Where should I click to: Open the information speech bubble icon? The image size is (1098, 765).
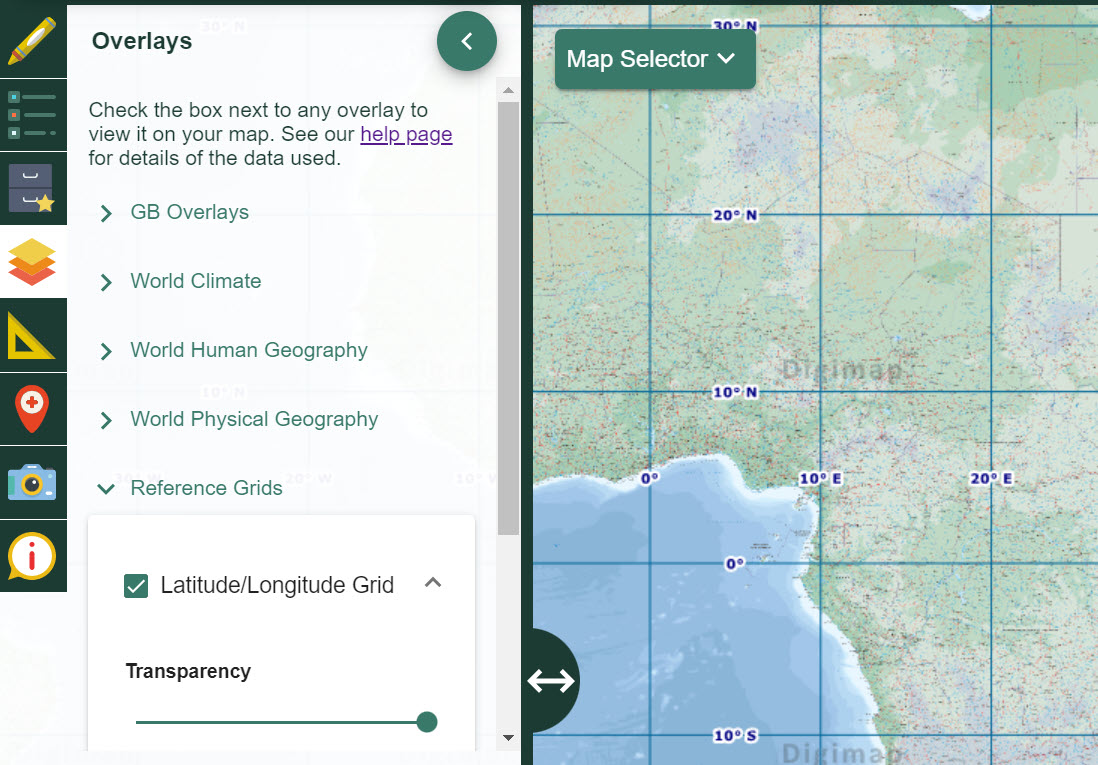click(33, 556)
